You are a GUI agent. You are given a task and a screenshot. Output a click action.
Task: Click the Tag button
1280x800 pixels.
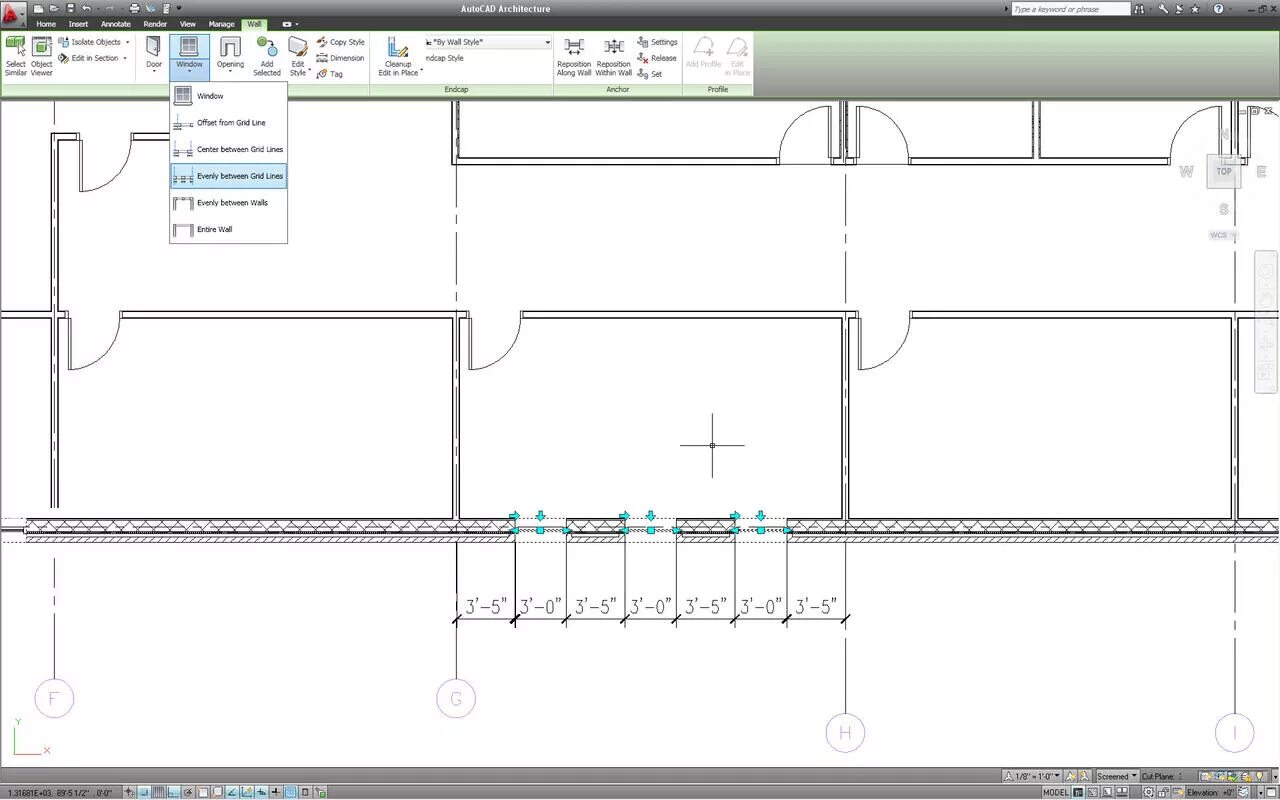[x=330, y=74]
